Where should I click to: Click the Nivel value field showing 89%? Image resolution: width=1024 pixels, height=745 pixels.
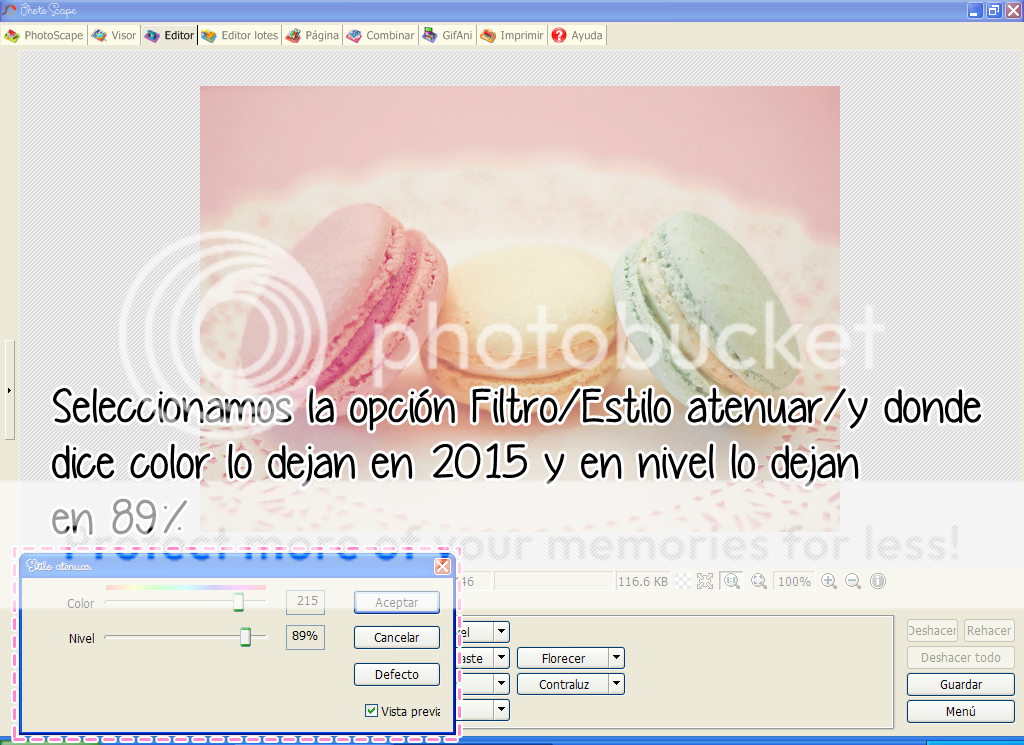point(306,637)
